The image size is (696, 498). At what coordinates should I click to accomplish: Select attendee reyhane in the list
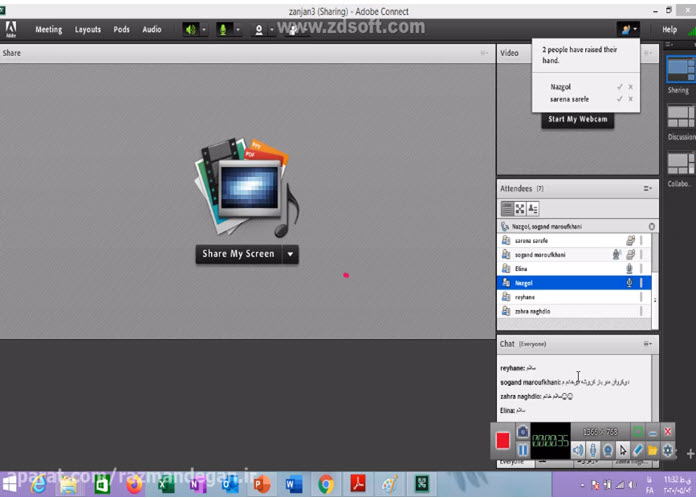574,297
